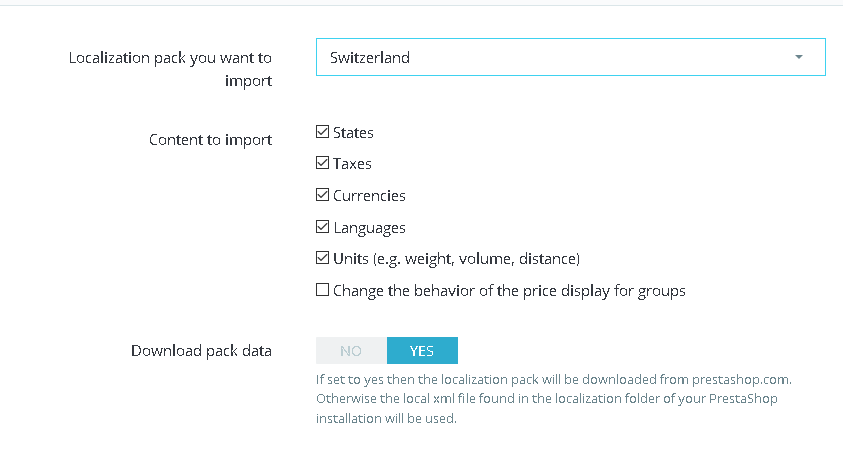Enable the price display behavior checkbox

(322, 290)
